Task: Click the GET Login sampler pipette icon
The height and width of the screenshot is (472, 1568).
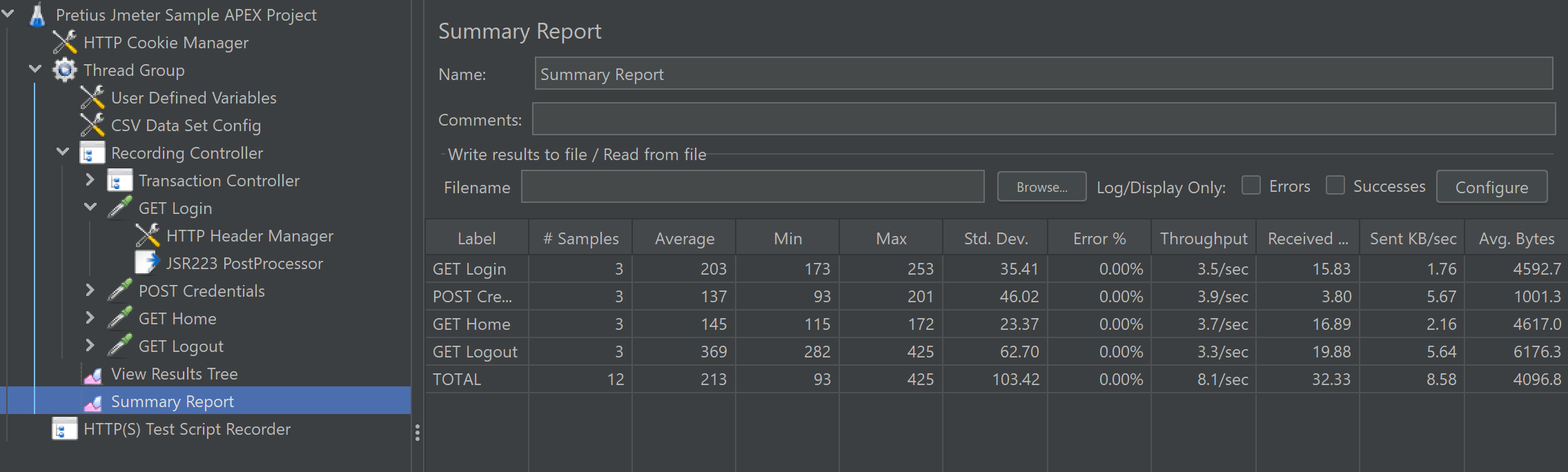Action: click(120, 208)
